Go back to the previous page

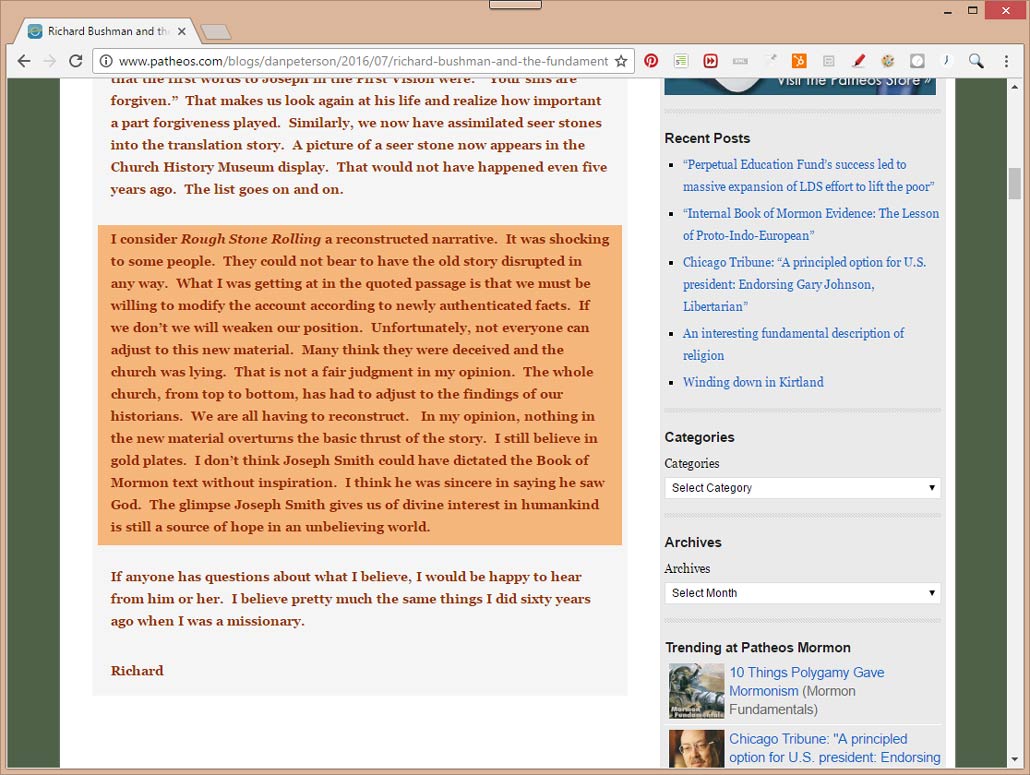pos(24,61)
